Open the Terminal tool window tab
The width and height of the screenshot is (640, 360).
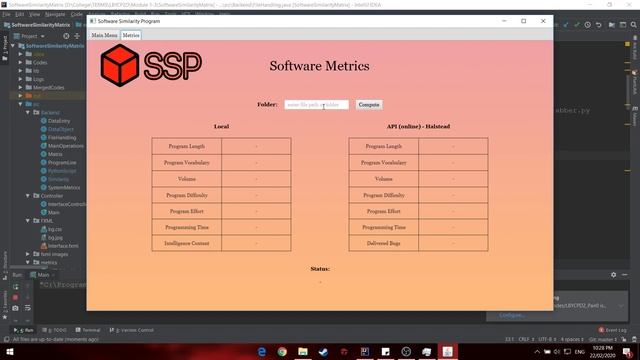click(88, 330)
